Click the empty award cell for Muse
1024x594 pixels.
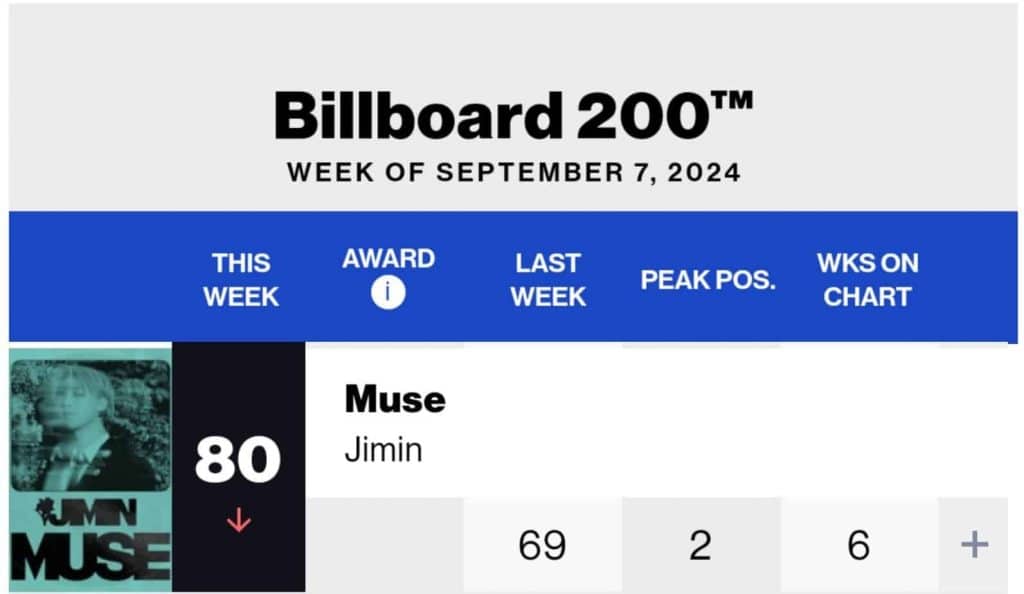[x=385, y=545]
